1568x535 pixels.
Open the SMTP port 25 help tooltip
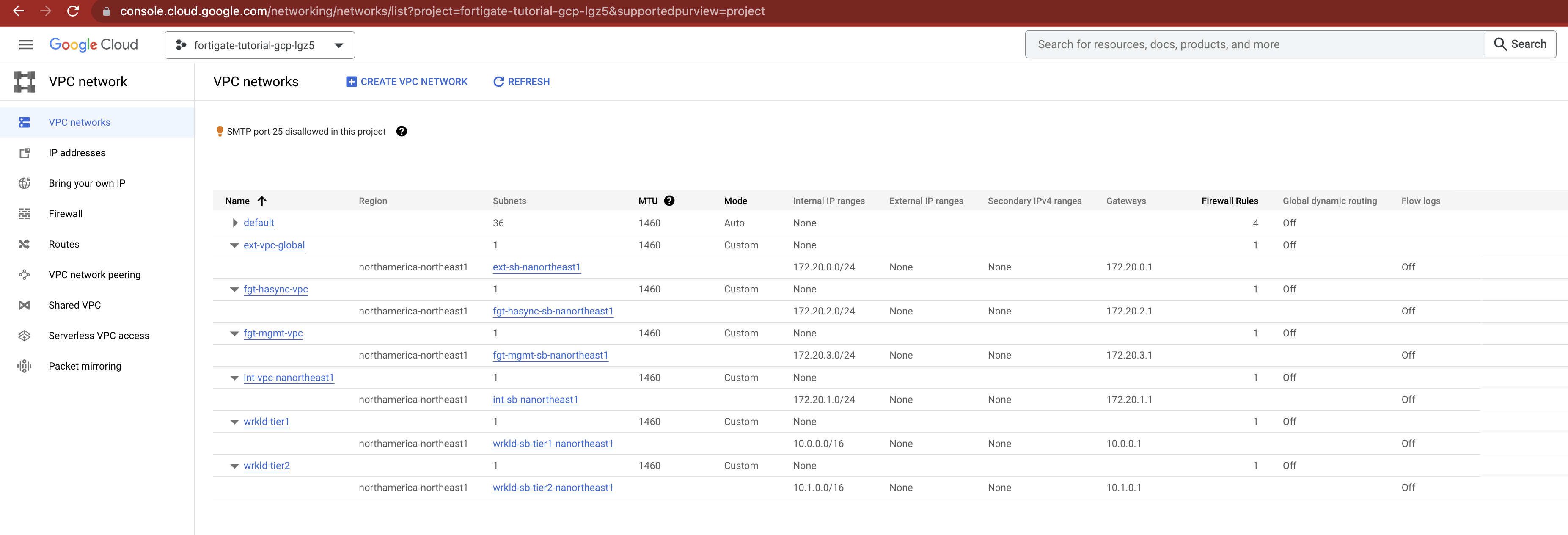click(x=402, y=132)
